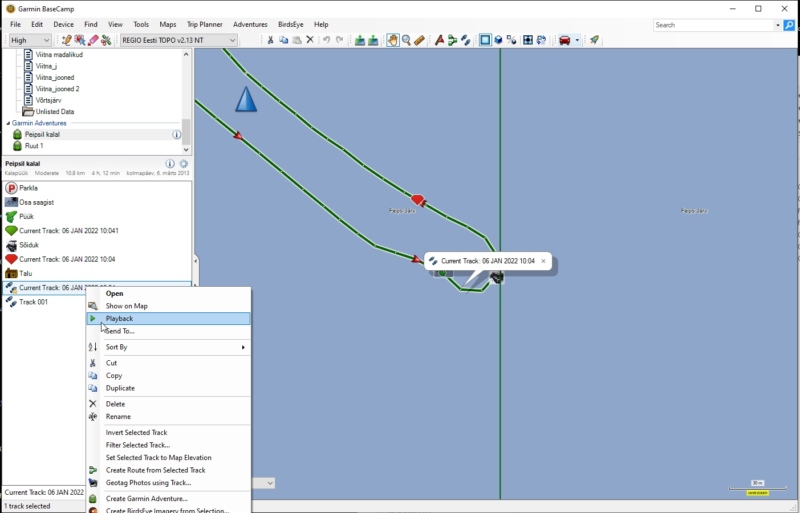
Task: Choose Filter Selected Track...
Action: tap(168, 445)
